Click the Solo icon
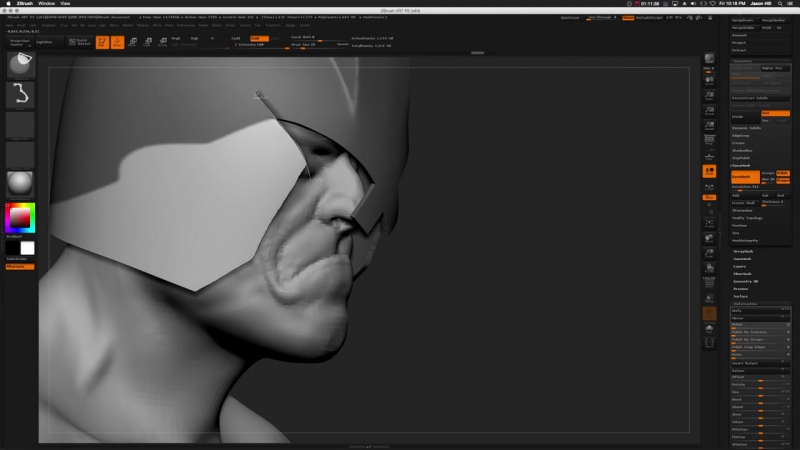This screenshot has width=800, height=450. point(709,329)
